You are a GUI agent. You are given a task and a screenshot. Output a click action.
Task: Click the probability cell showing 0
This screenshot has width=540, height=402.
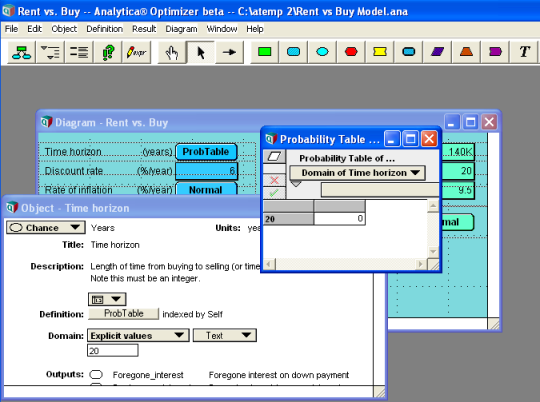[x=340, y=219]
